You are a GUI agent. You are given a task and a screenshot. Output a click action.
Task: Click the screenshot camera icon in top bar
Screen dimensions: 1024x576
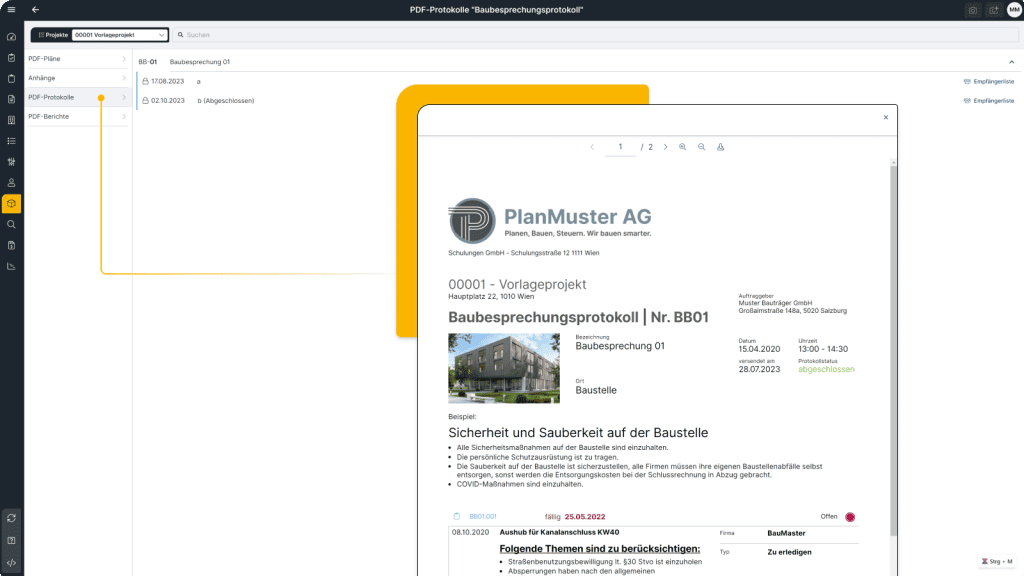(x=971, y=10)
